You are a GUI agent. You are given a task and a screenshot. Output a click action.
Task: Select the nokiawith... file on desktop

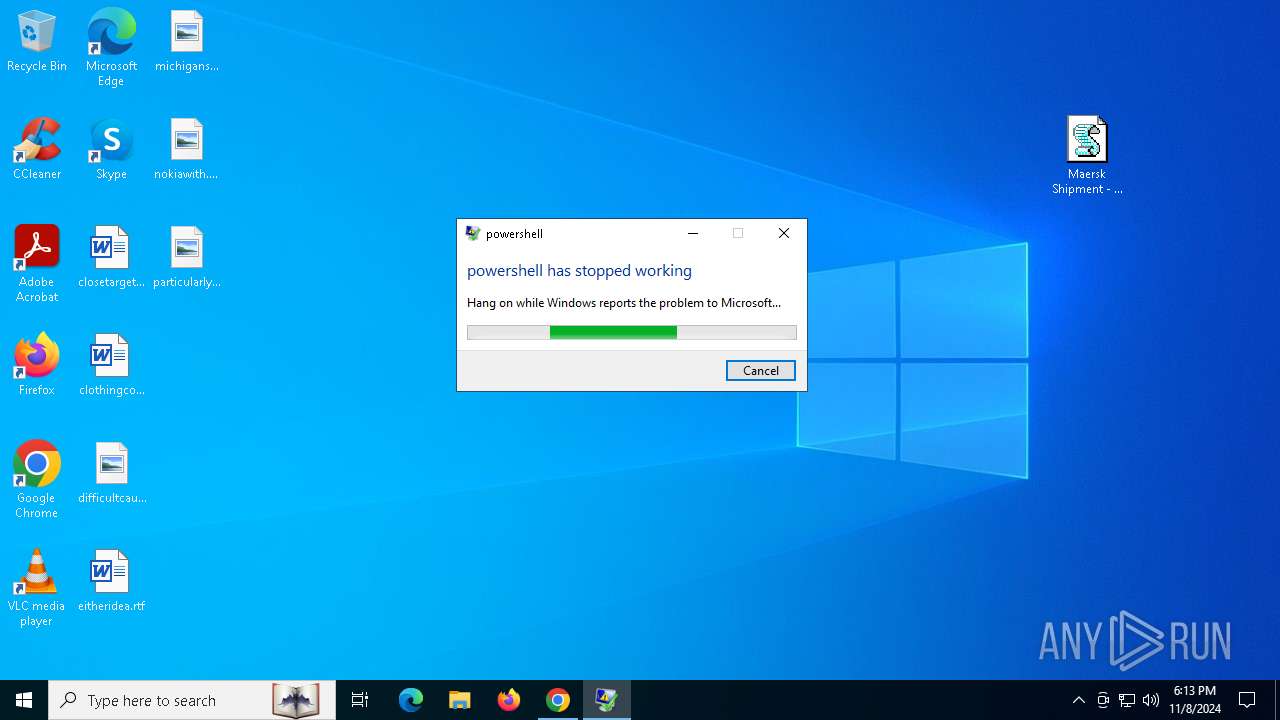(x=187, y=149)
